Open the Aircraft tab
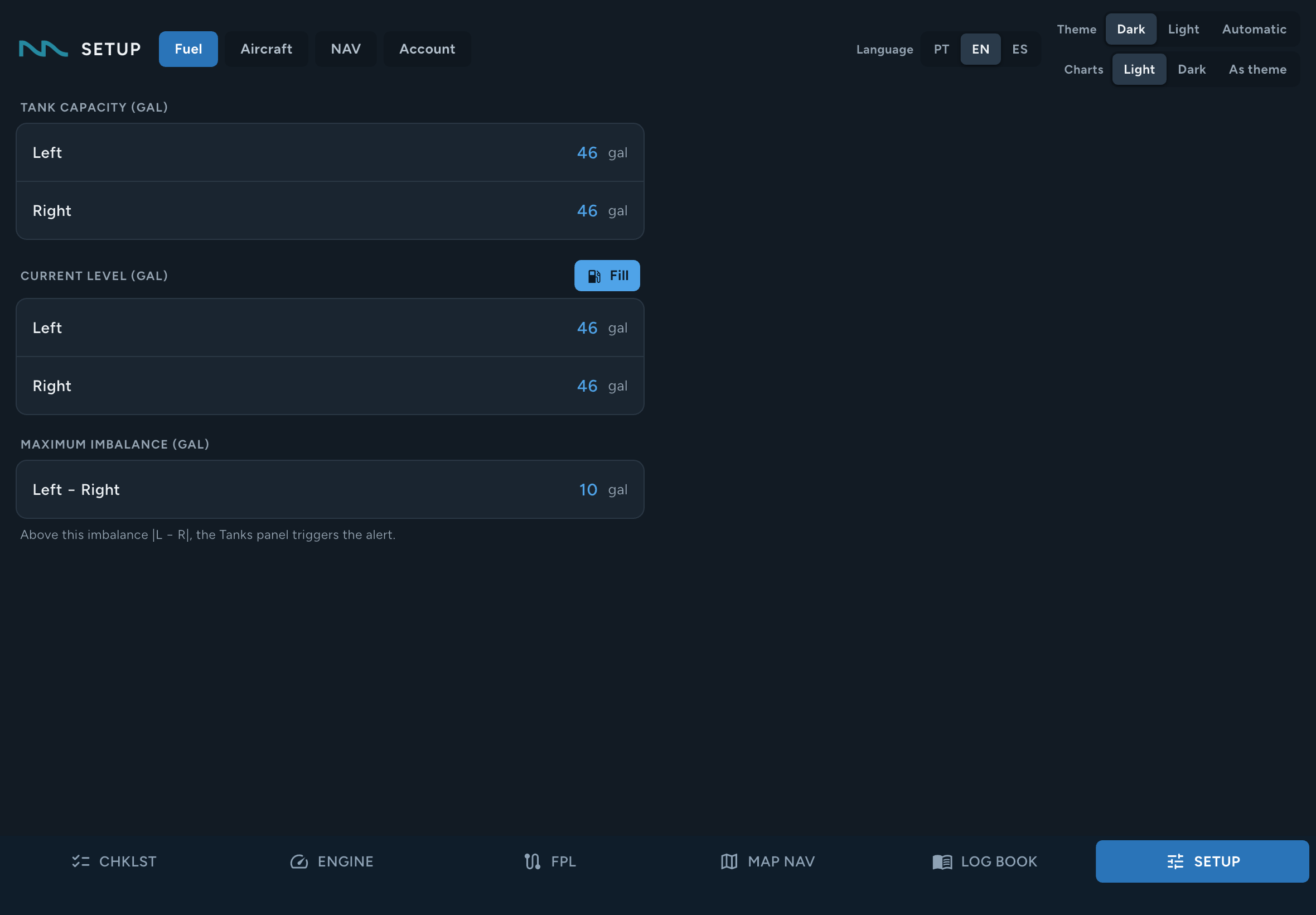 coord(266,49)
